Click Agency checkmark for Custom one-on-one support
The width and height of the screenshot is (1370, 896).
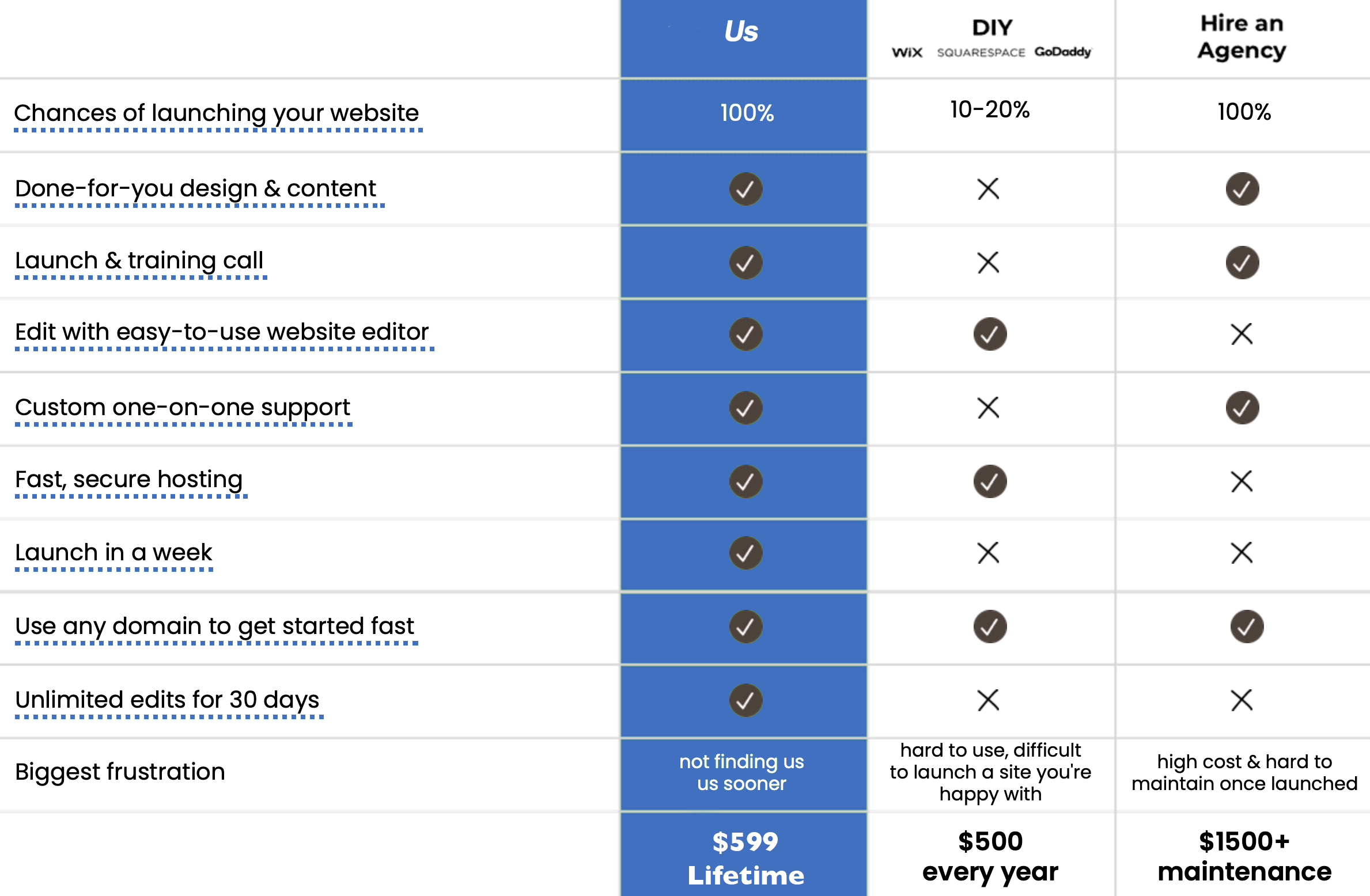[1242, 408]
